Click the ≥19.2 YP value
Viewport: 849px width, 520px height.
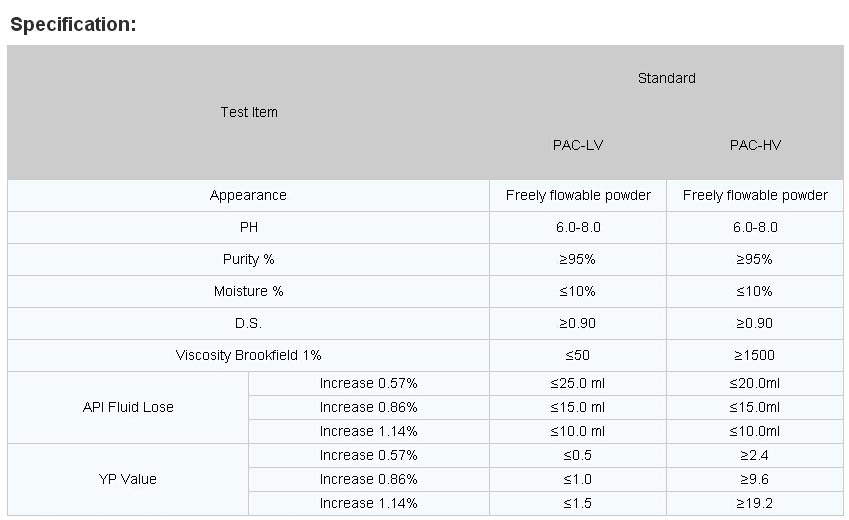coord(755,503)
